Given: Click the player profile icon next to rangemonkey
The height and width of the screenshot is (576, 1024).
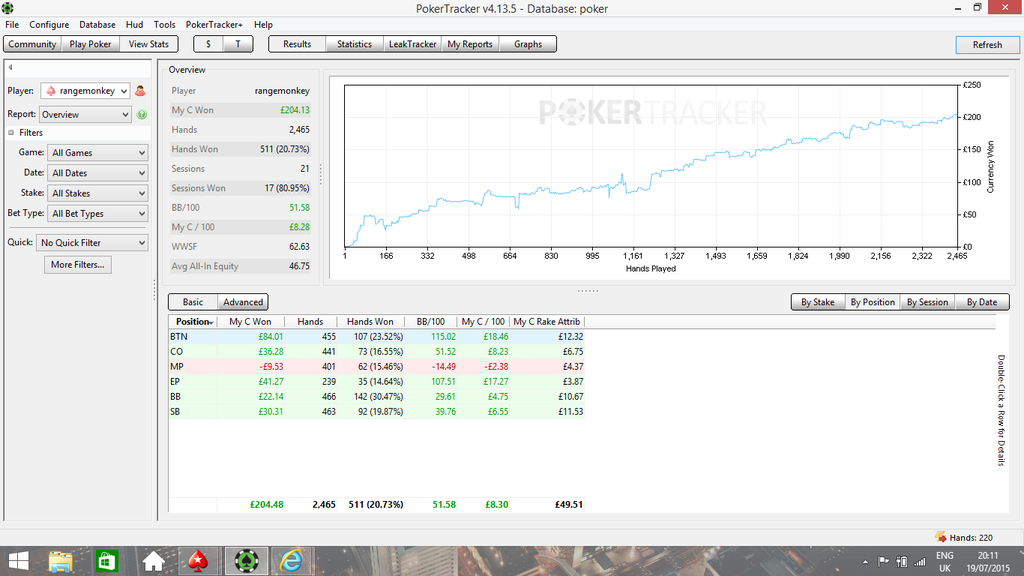Looking at the screenshot, I should 140,91.
